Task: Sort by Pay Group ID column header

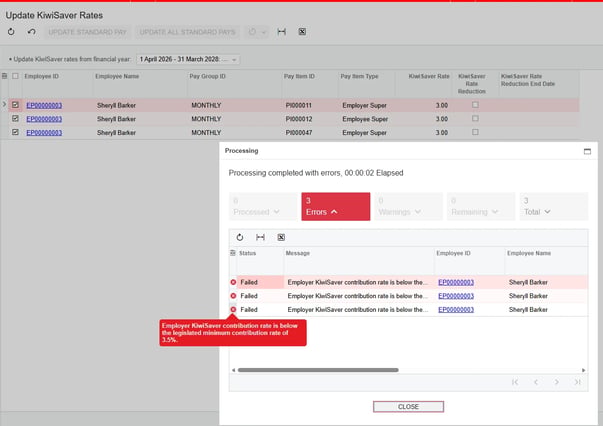Action: [208, 76]
